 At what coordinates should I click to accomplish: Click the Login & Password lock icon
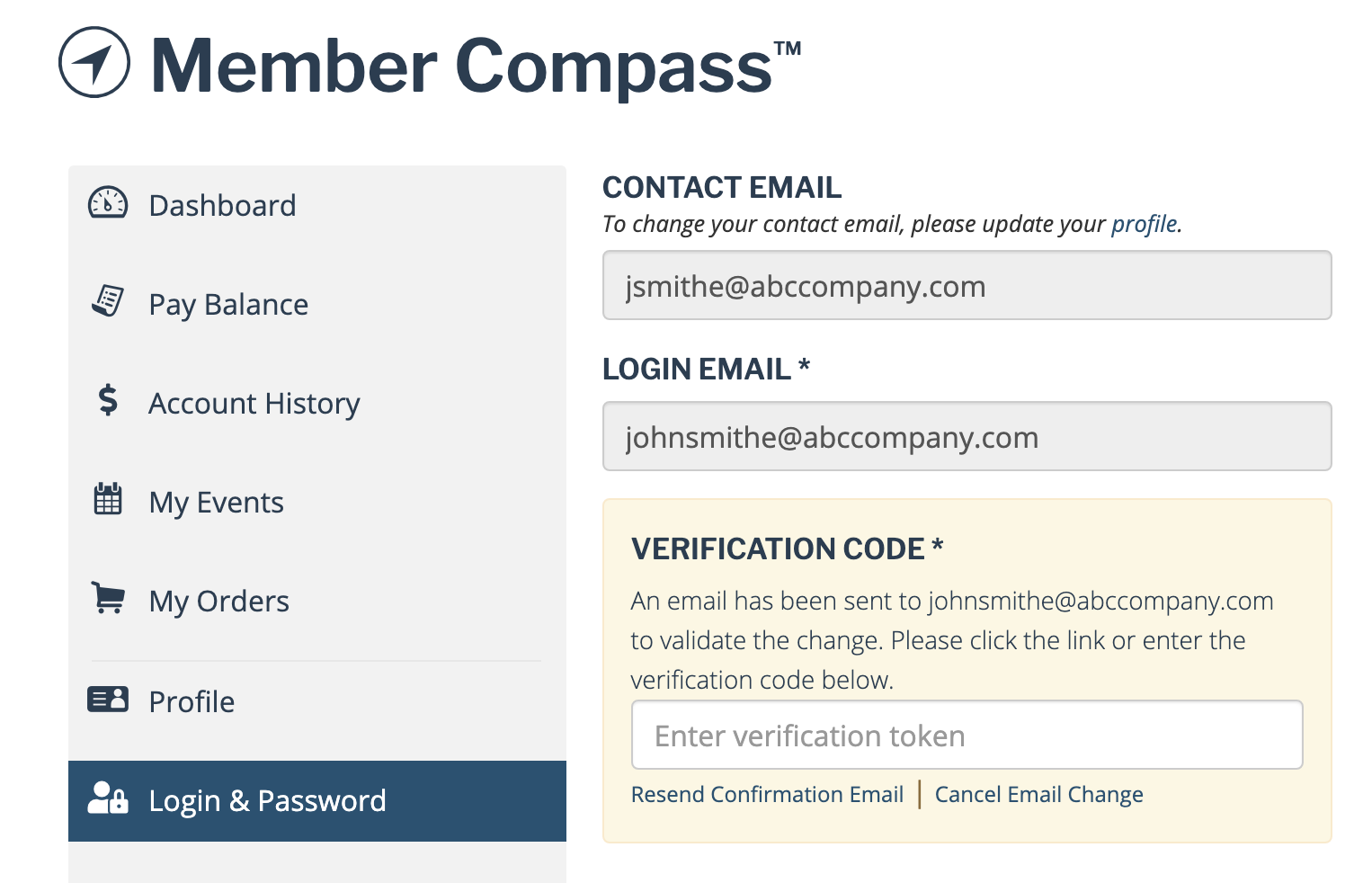pyautogui.click(x=108, y=798)
